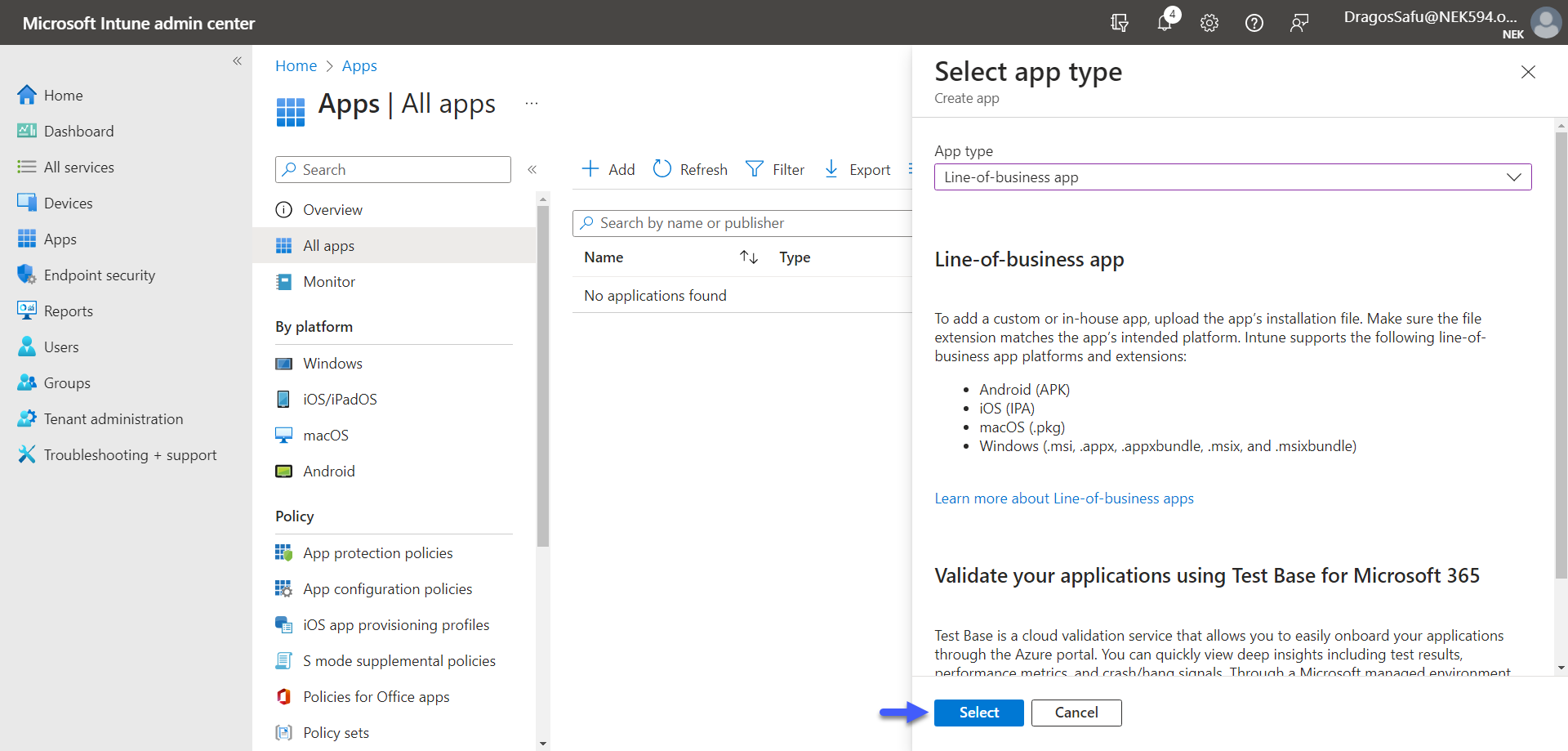The height and width of the screenshot is (751, 1568).
Task: Click the Select button to confirm
Action: click(x=978, y=713)
